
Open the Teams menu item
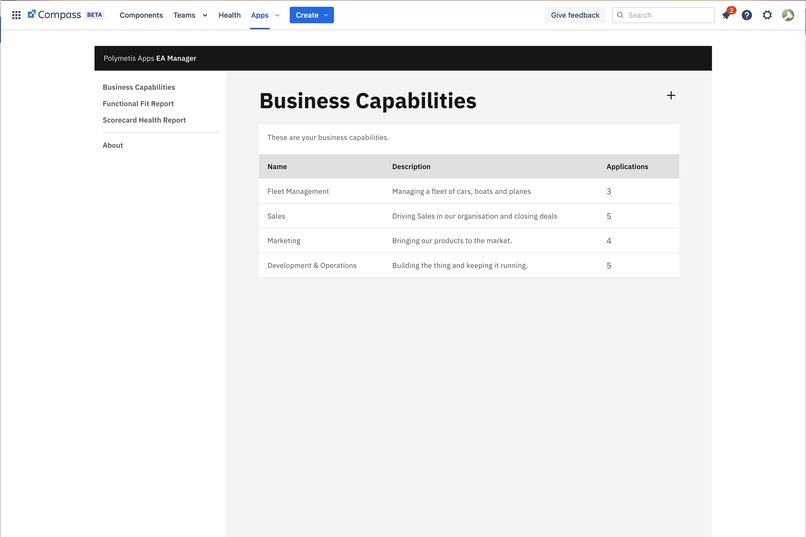(x=184, y=15)
